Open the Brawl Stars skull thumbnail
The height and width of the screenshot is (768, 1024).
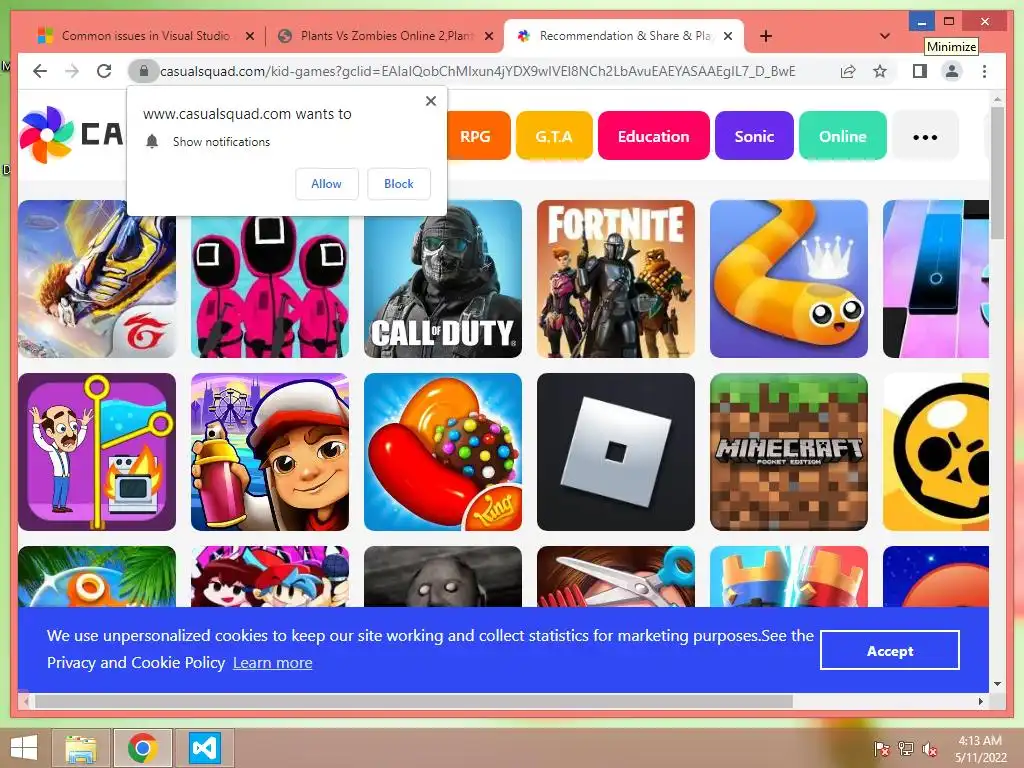pyautogui.click(x=936, y=452)
